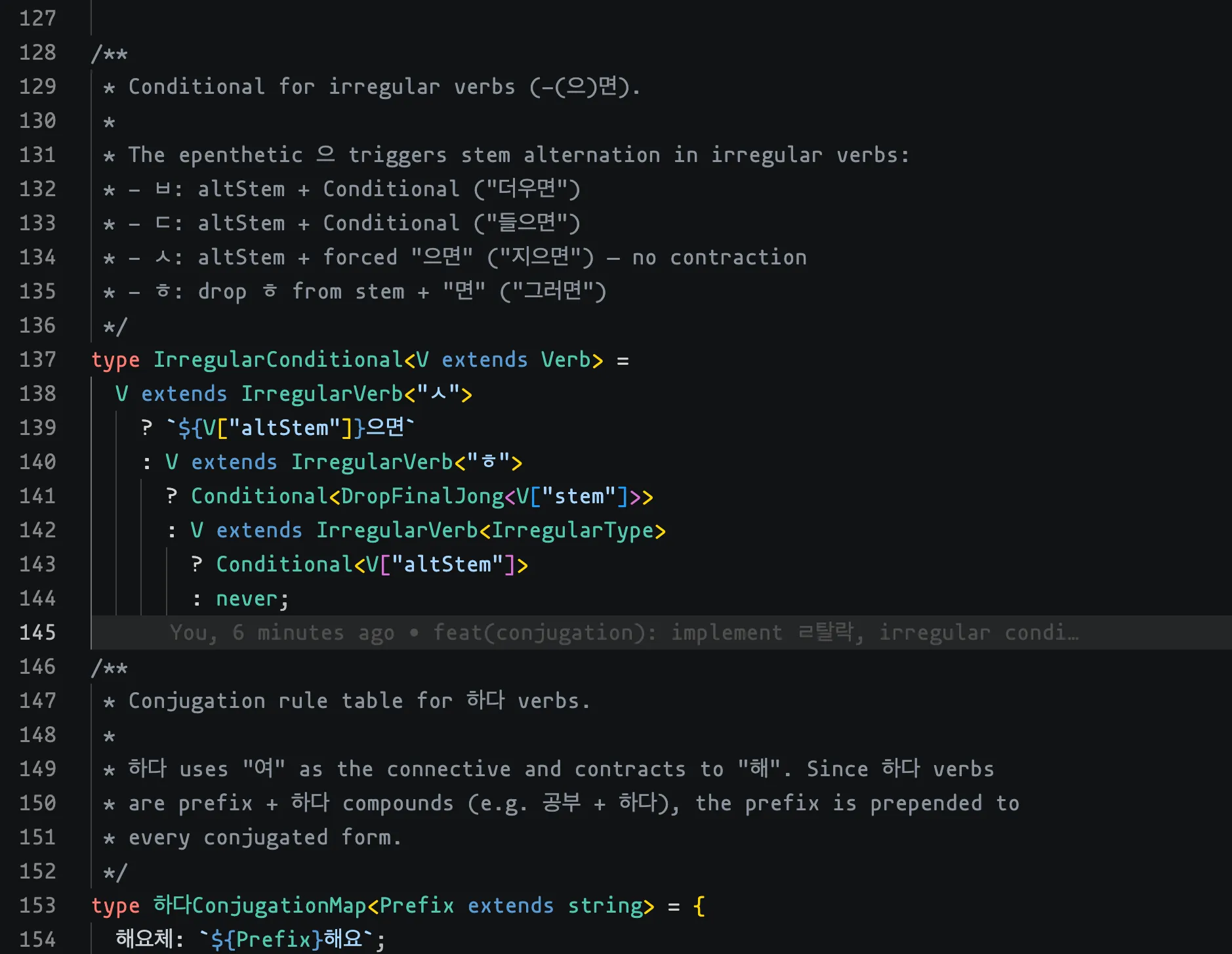The height and width of the screenshot is (954, 1232).
Task: Click the git blame annotation on line 145
Action: pyautogui.click(x=623, y=633)
